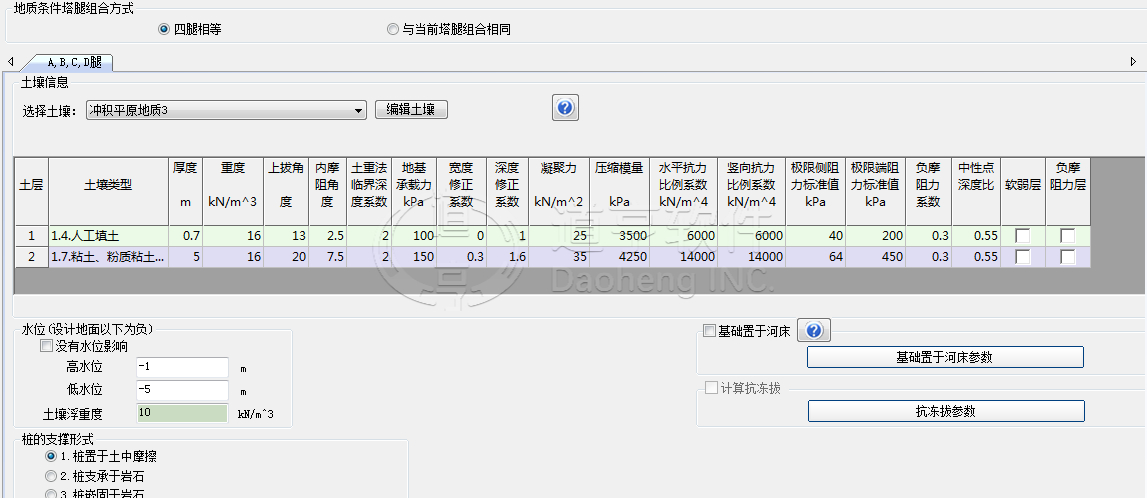Image resolution: width=1147 pixels, height=498 pixels.
Task: Toggle 负摩阻力层 checkbox for soil layer 2
Action: click(x=1068, y=257)
